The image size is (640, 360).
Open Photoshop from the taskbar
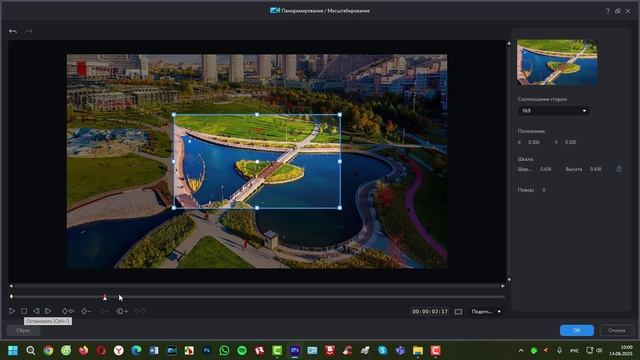point(207,351)
